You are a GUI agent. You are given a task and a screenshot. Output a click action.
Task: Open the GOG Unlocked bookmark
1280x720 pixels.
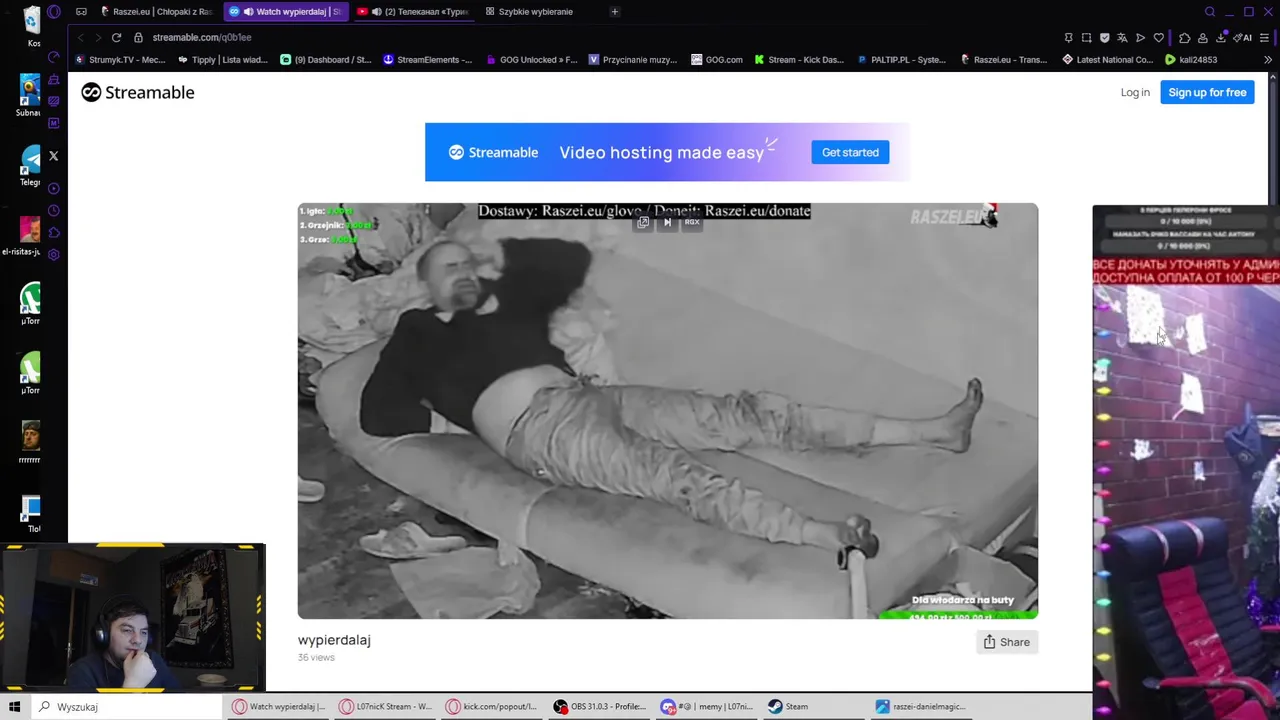[532, 60]
